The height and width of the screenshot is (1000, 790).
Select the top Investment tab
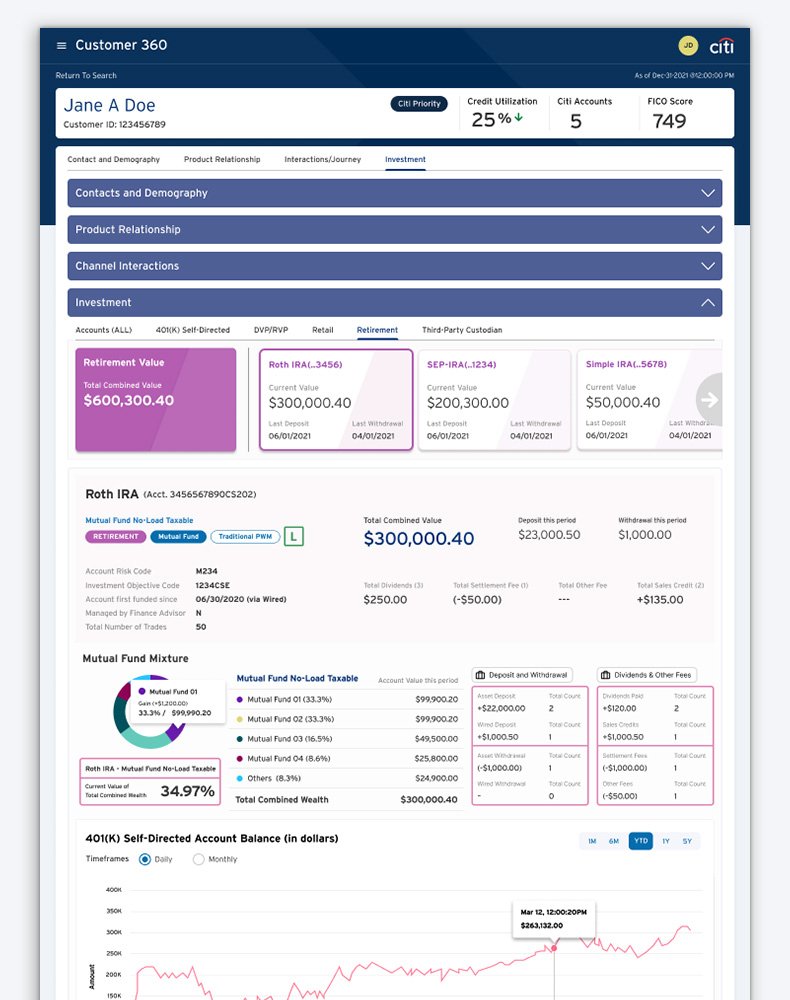click(406, 159)
